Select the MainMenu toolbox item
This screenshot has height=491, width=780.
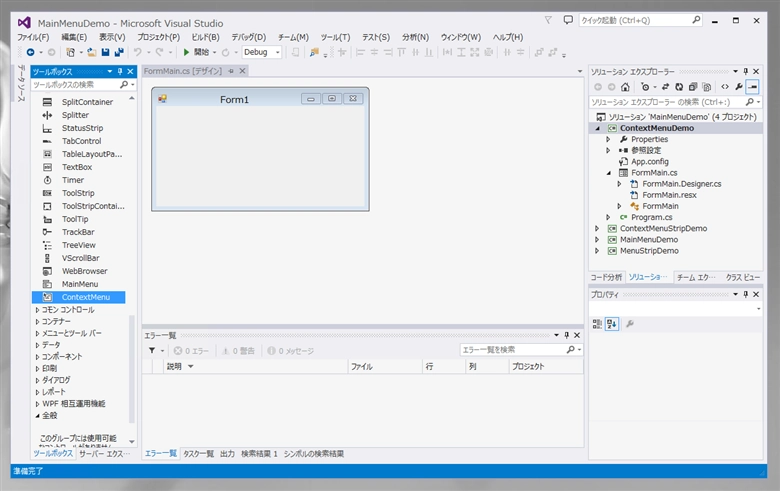(79, 284)
